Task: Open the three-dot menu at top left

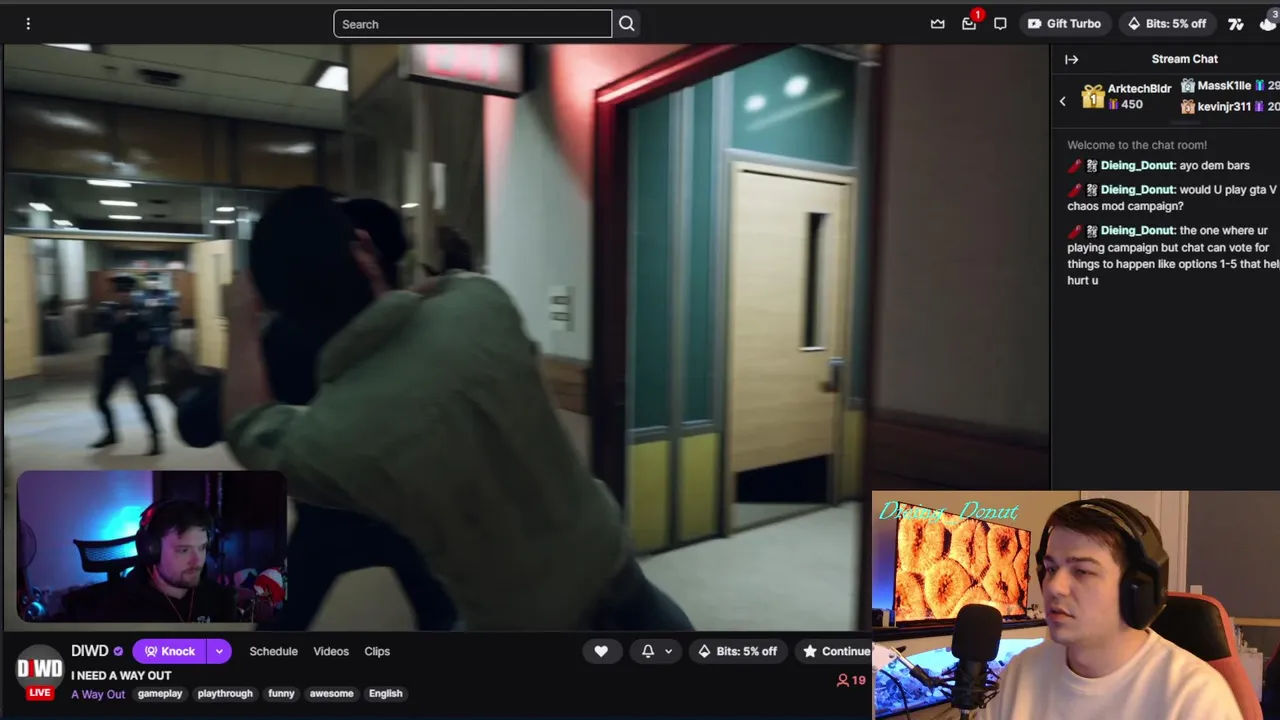Action: tap(28, 24)
